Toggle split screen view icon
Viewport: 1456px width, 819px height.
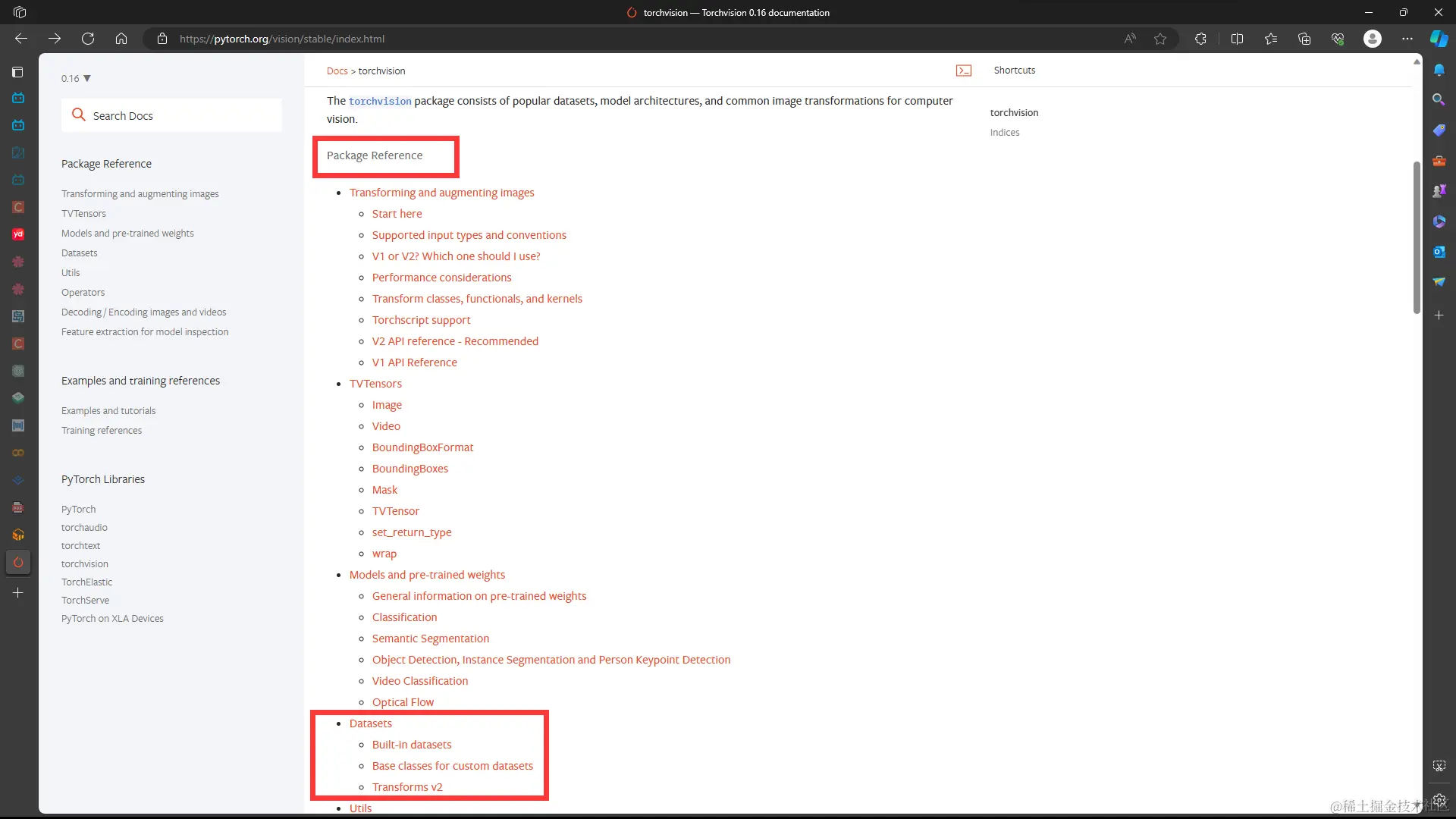click(x=1237, y=39)
